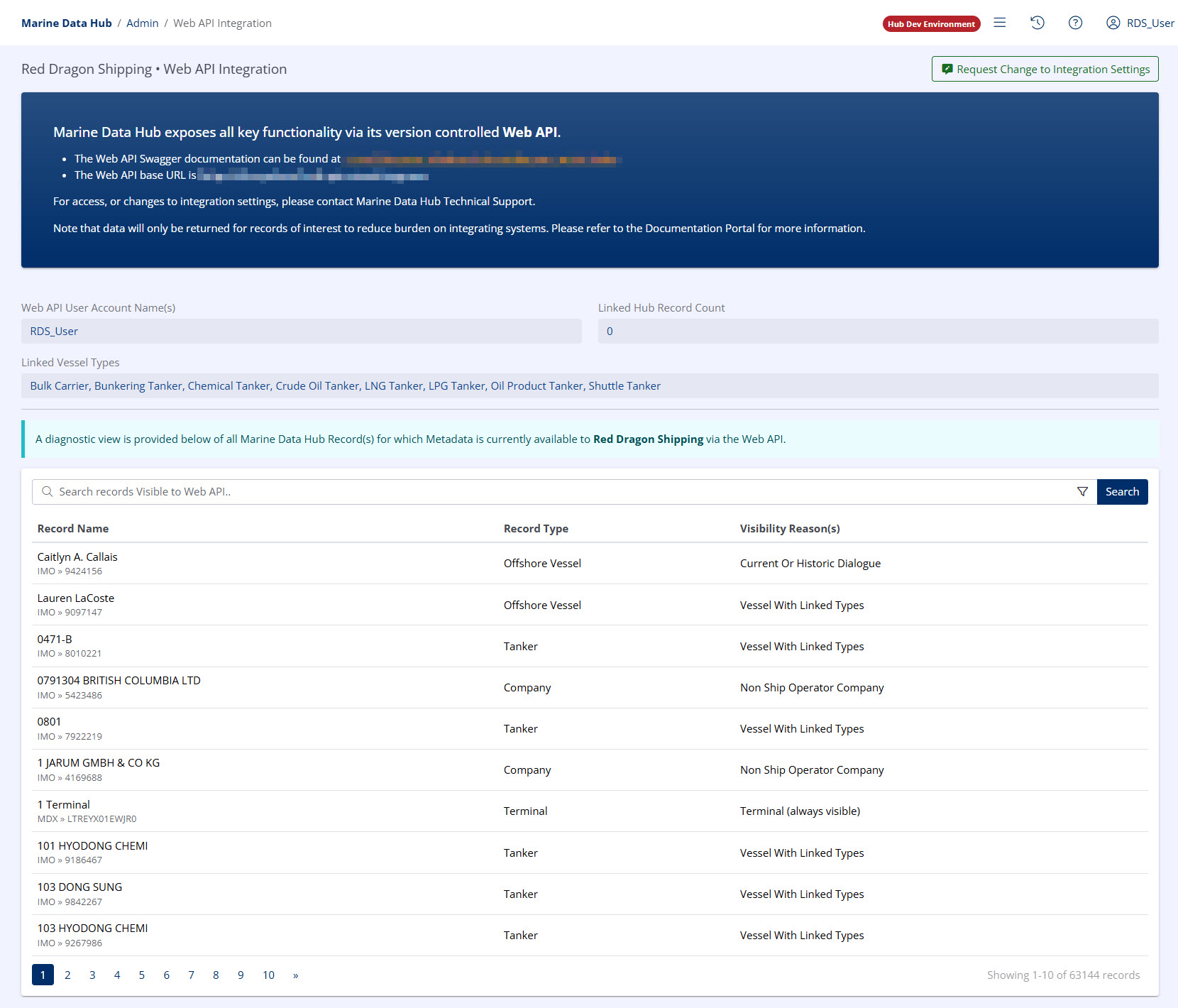
Task: Open the Admin breadcrumb link
Action: point(142,23)
